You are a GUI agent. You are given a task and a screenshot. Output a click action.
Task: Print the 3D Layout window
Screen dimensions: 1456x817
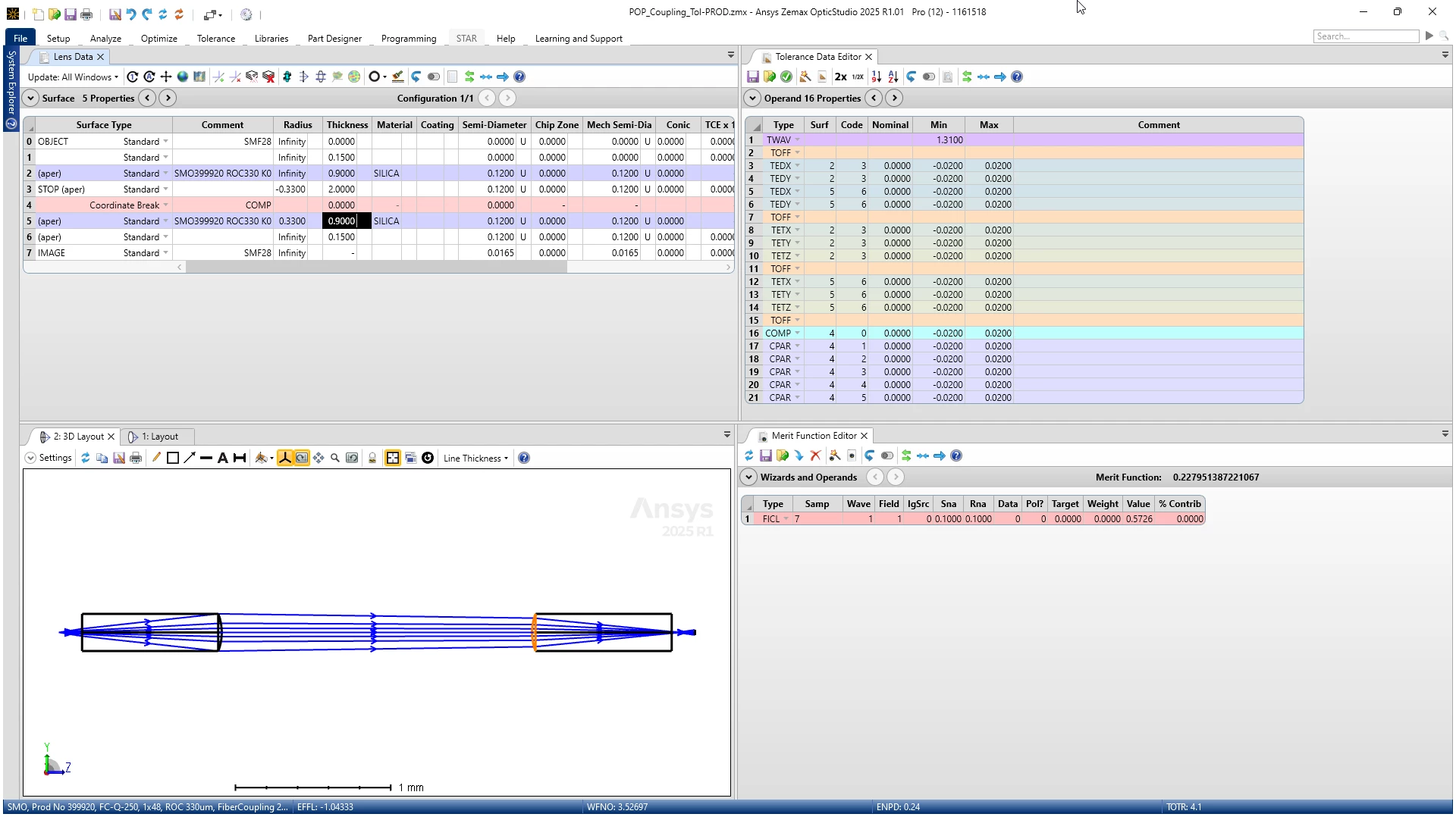pyautogui.click(x=136, y=458)
